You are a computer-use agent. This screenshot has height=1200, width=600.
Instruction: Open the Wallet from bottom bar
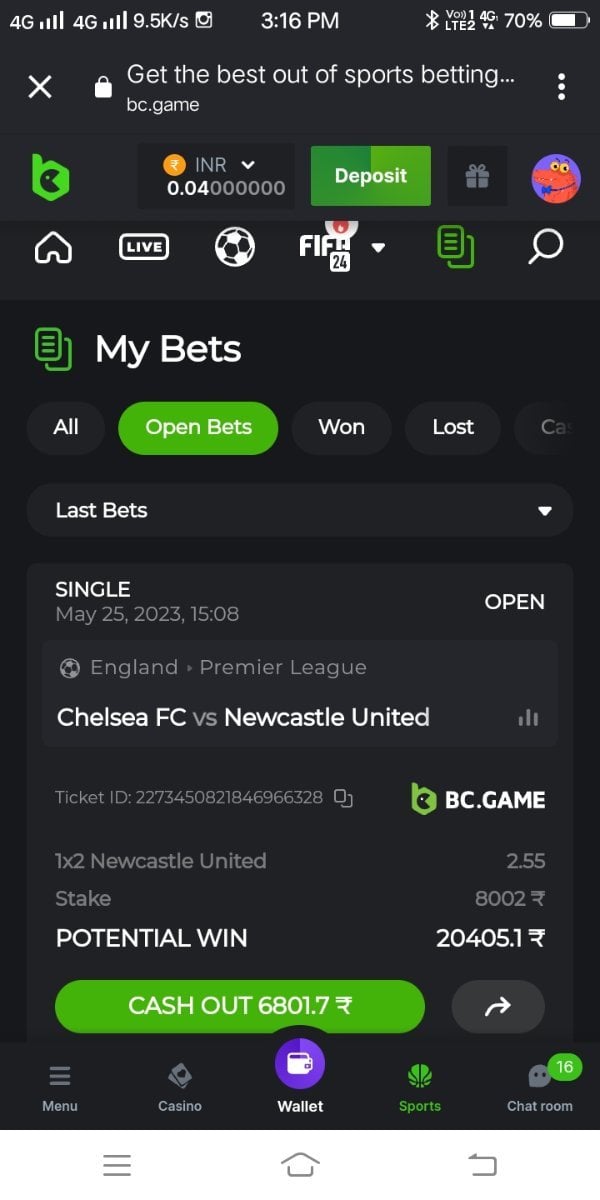300,1076
